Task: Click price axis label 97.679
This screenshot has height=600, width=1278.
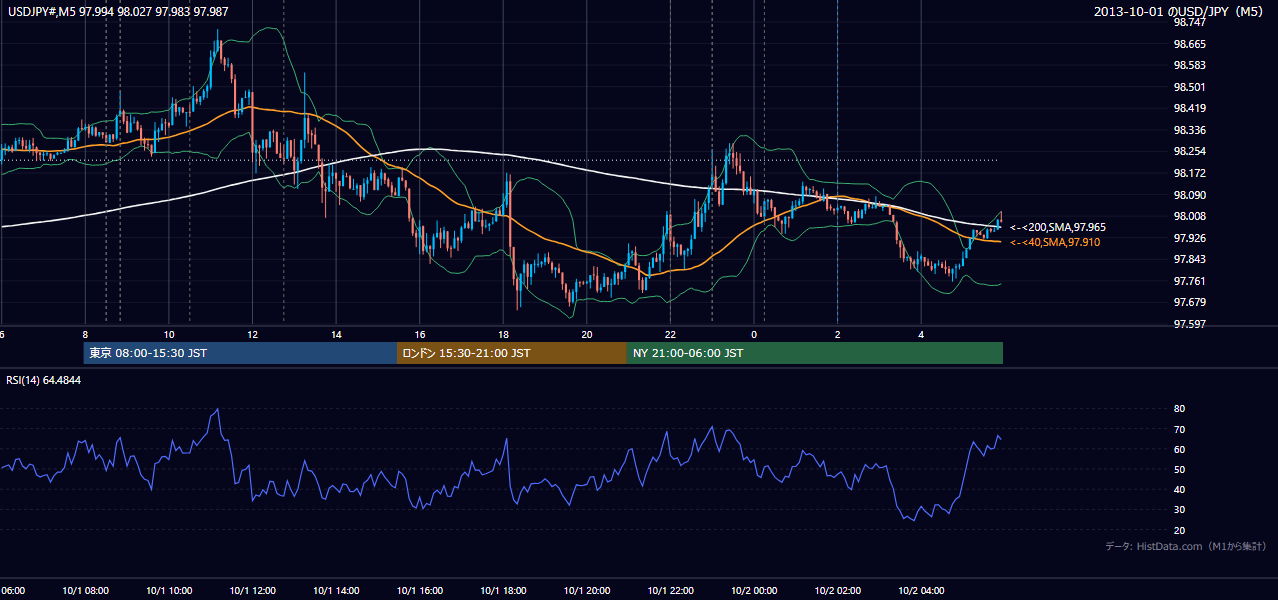Action: point(1189,302)
